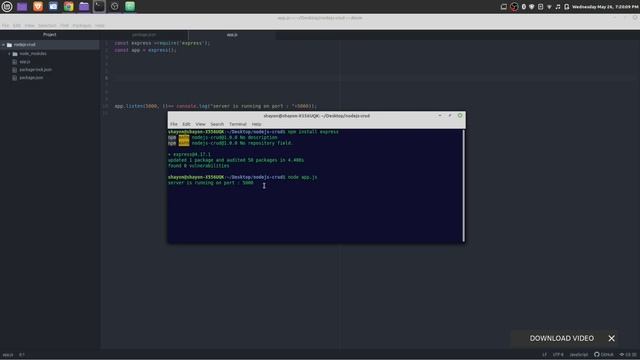
Task: Click the const app = express() line
Action: coord(145,50)
